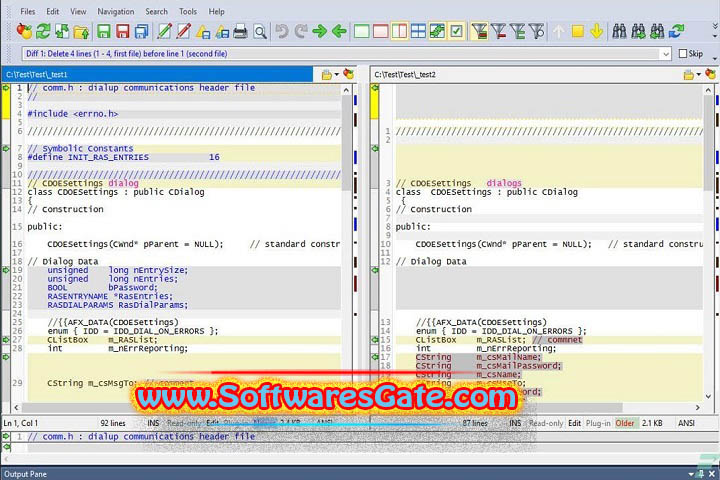Click the plain binoculars Find icon
720x480 pixels.
coord(619,31)
